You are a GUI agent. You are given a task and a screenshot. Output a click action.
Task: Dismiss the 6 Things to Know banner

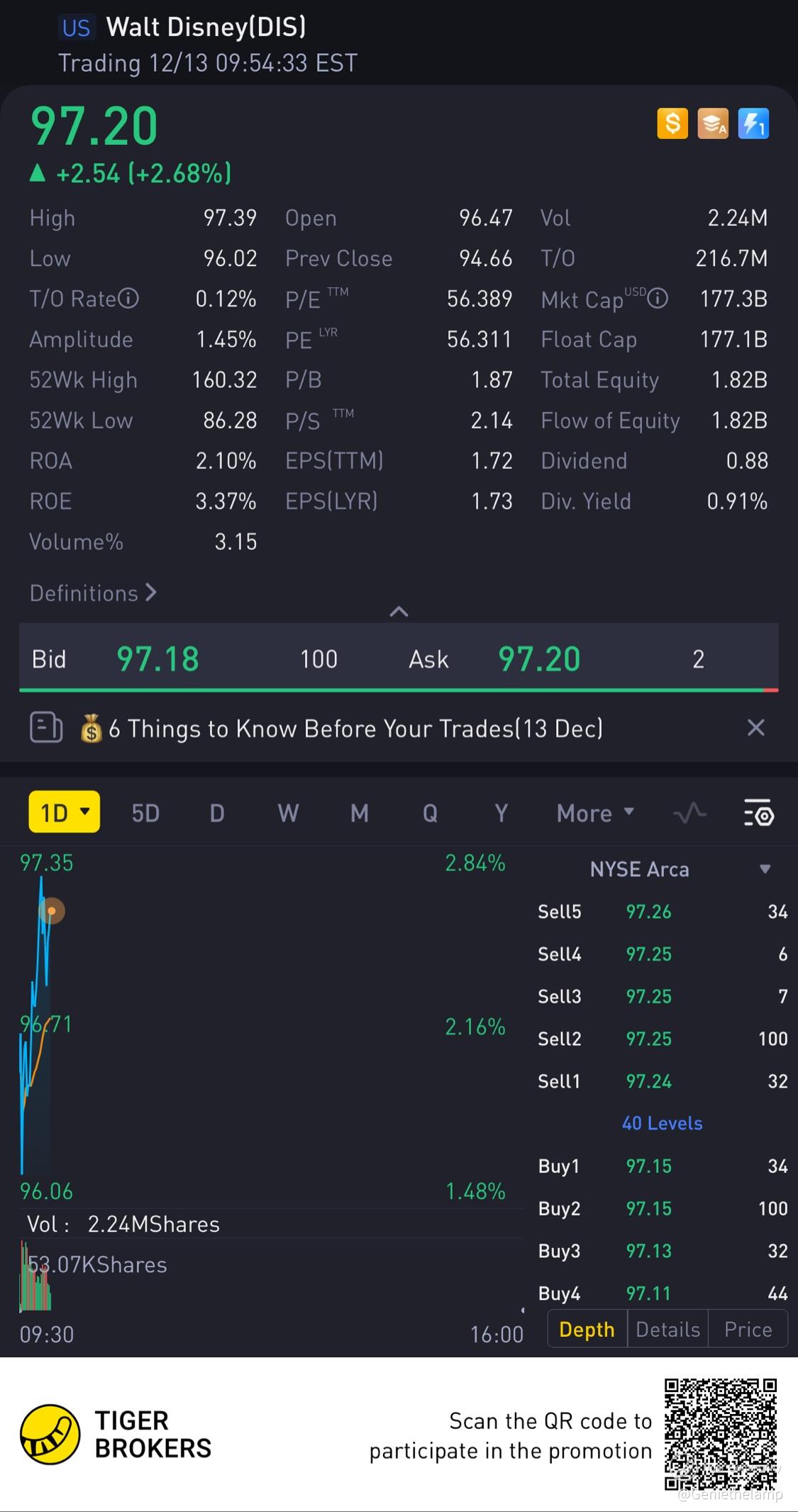click(x=756, y=728)
